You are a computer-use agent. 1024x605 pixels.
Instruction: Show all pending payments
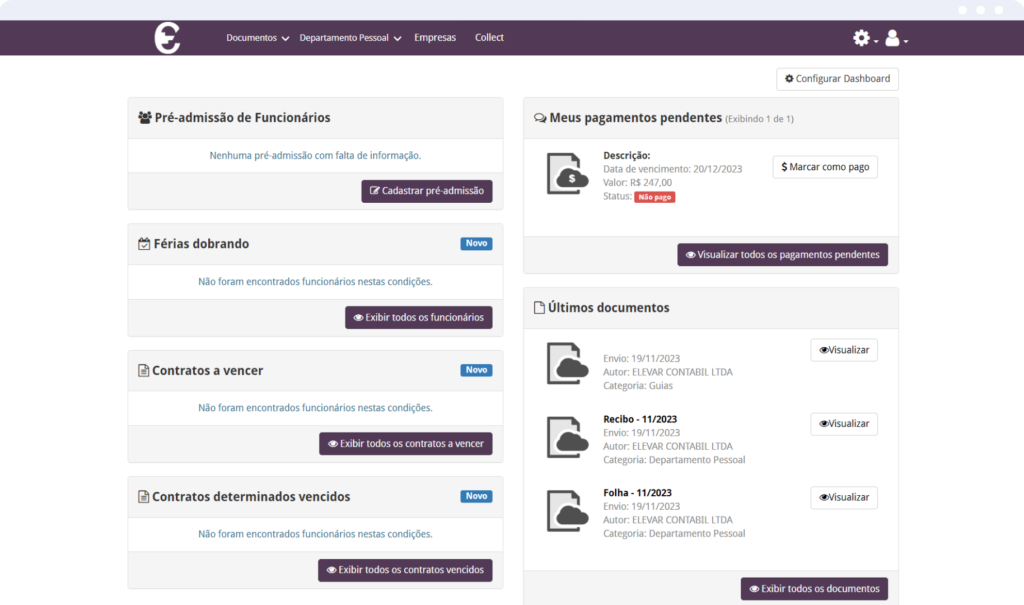pyautogui.click(x=782, y=255)
